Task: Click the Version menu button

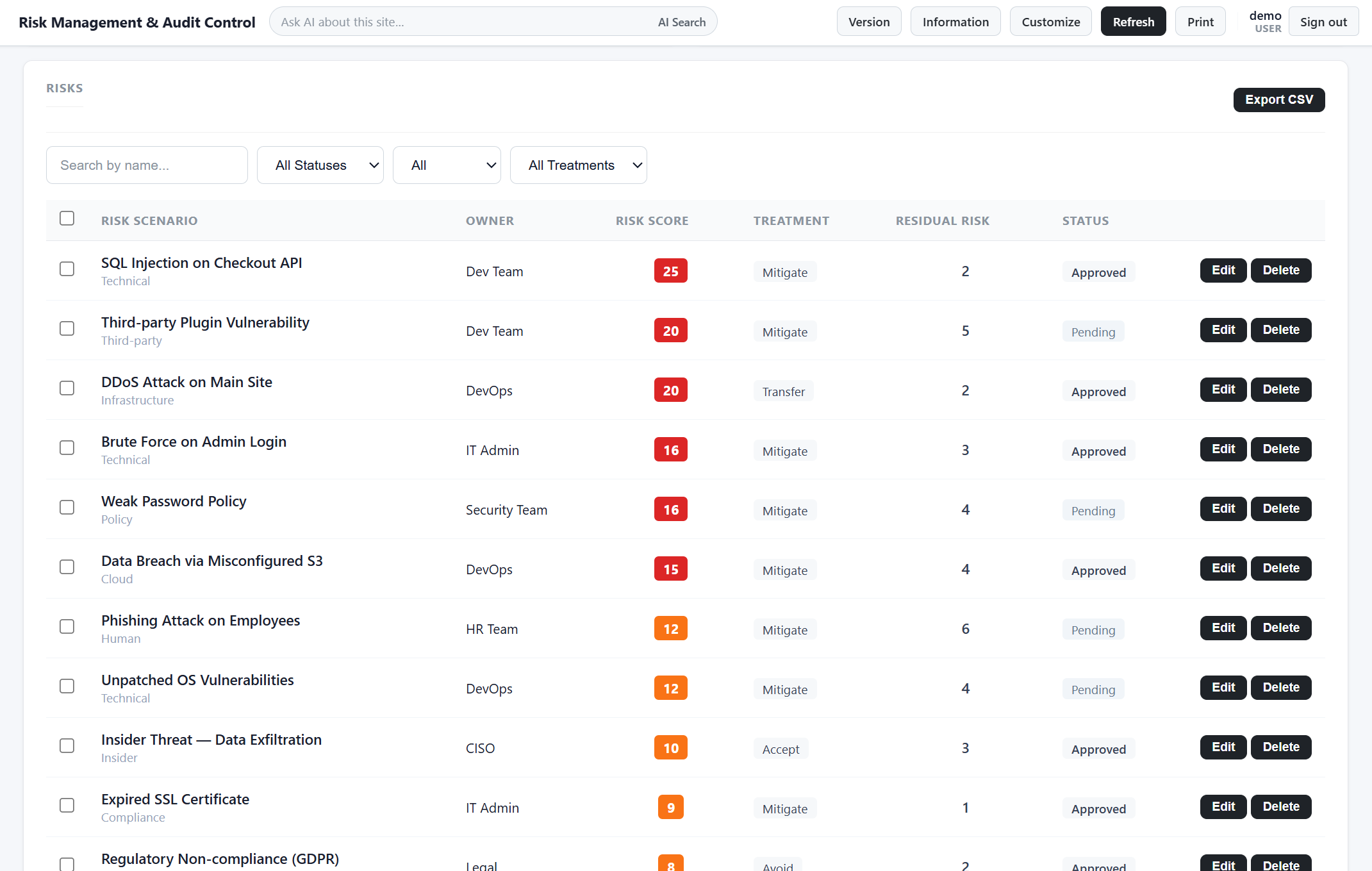Action: [x=869, y=22]
